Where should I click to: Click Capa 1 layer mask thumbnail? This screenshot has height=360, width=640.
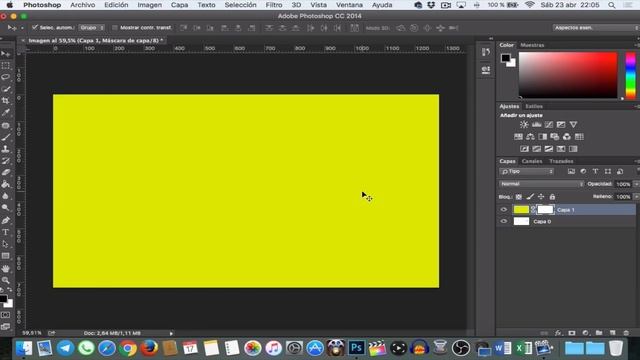[545, 209]
